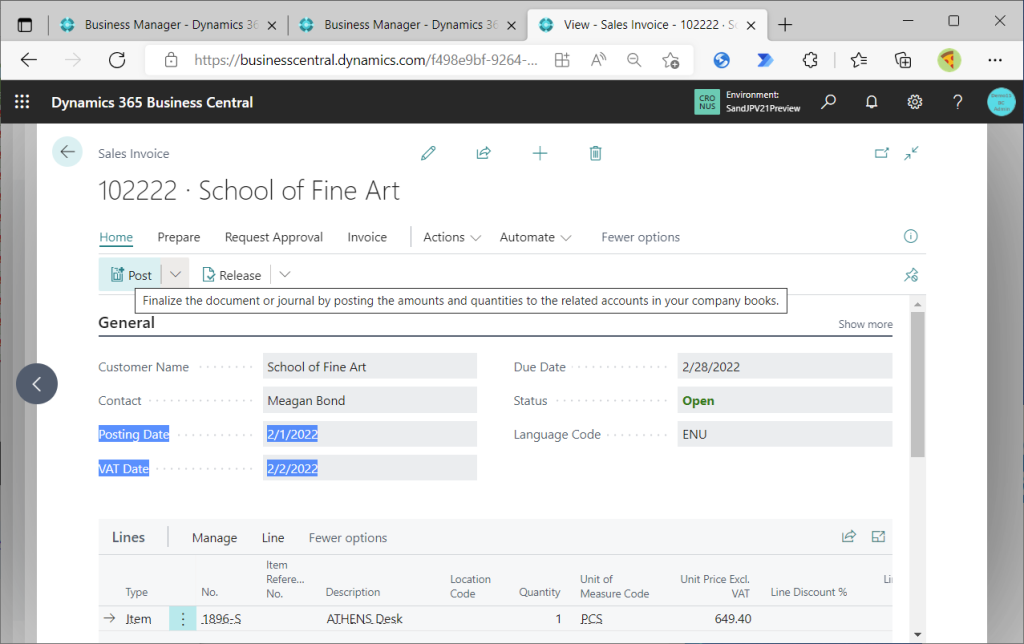Click the 1896-S item number link
This screenshot has height=644, width=1024.
pyautogui.click(x=221, y=619)
